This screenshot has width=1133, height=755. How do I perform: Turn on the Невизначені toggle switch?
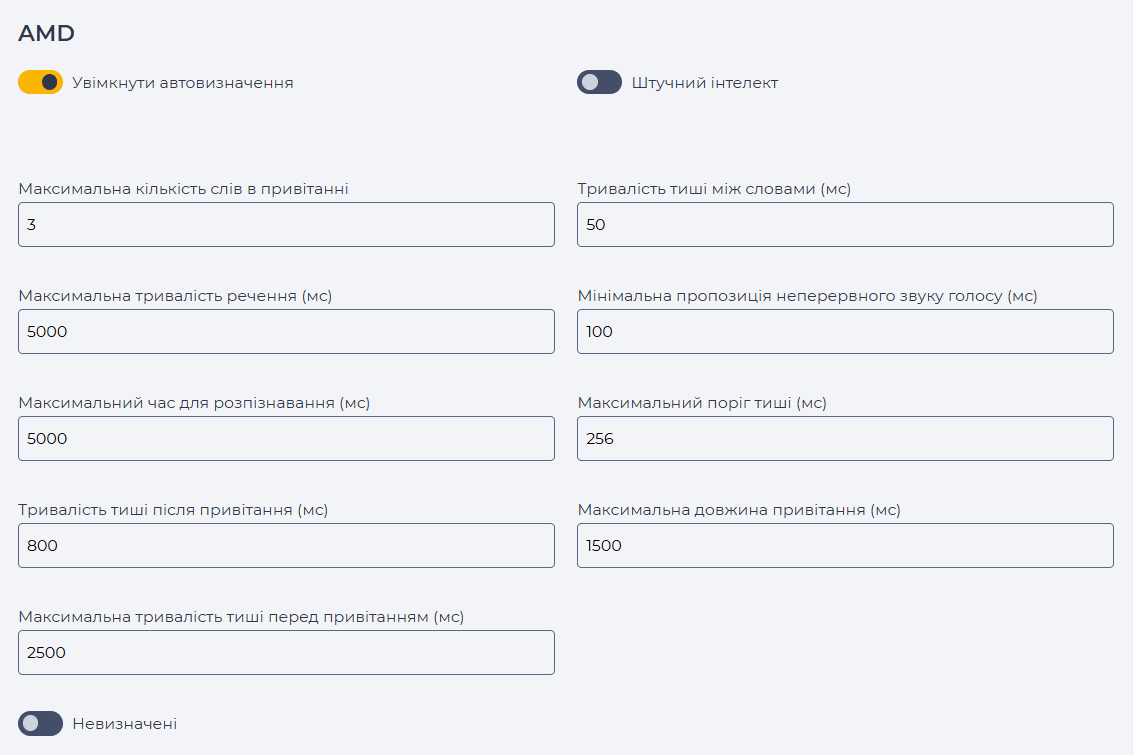pos(40,723)
